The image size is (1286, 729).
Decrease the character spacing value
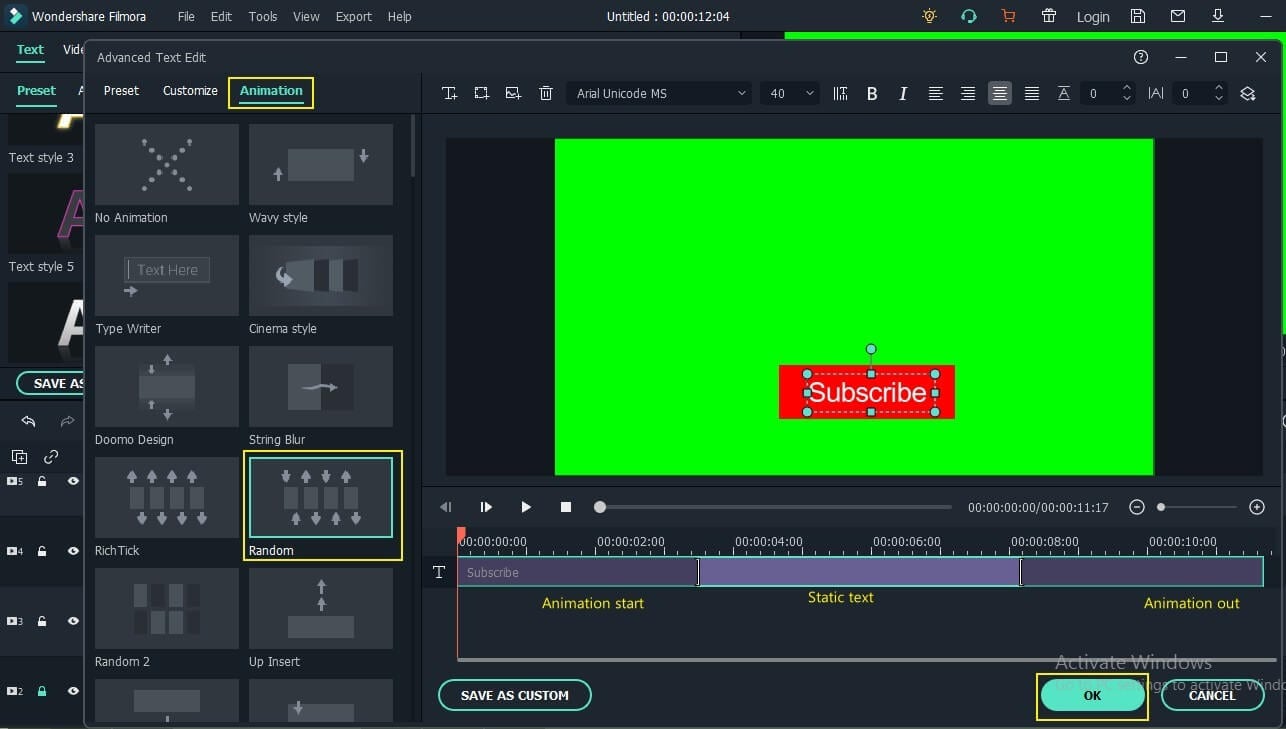1218,99
